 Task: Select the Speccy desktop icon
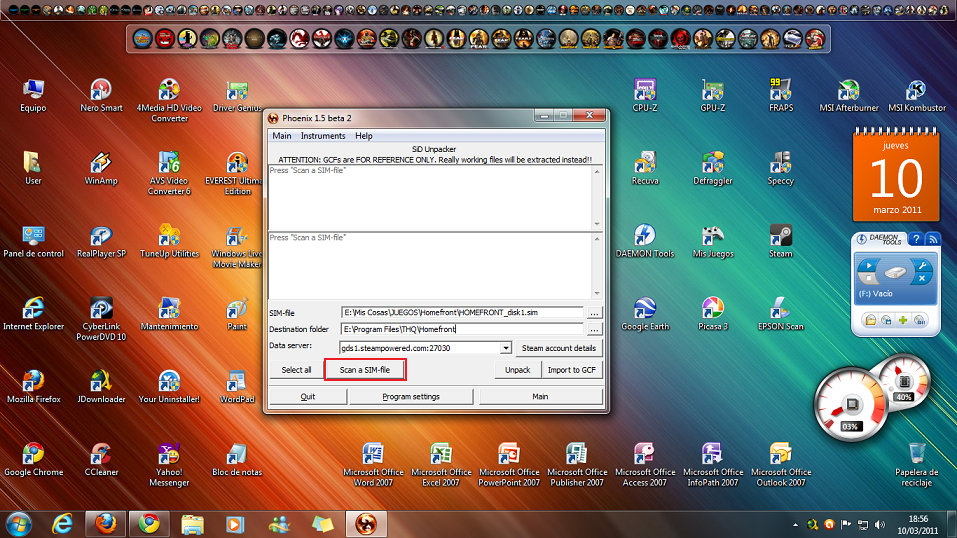[781, 169]
